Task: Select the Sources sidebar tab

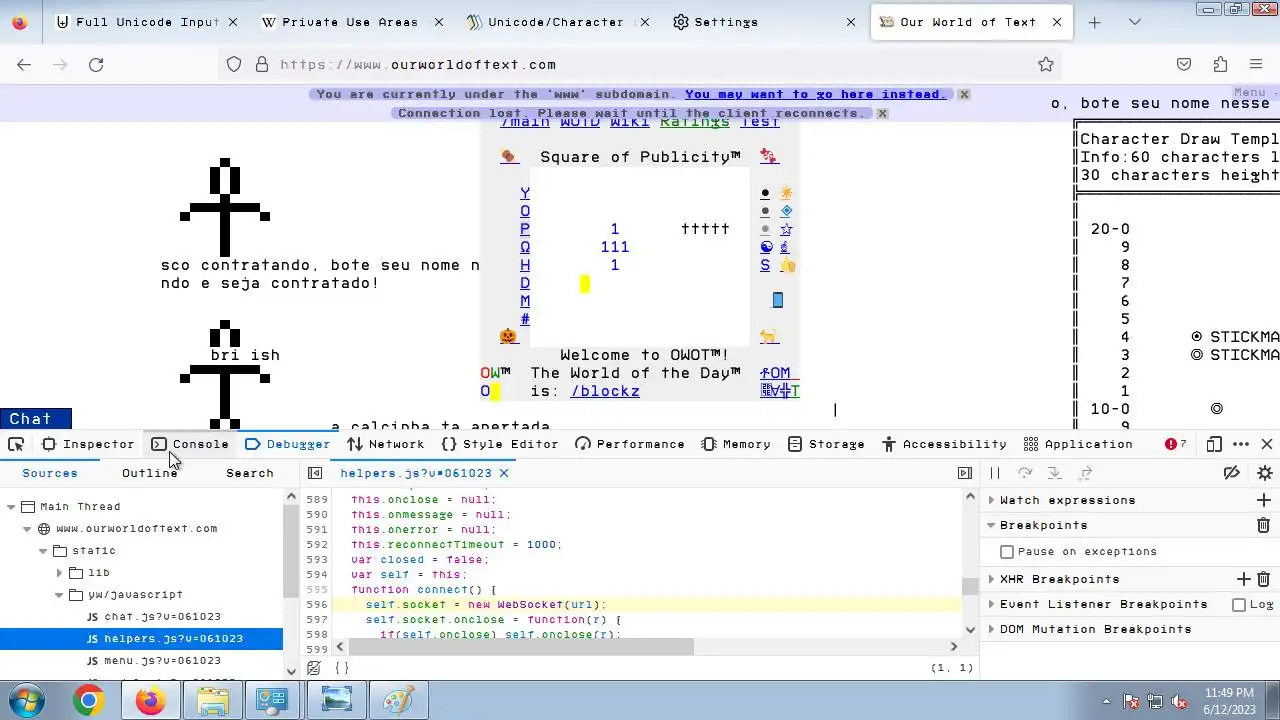Action: click(50, 473)
